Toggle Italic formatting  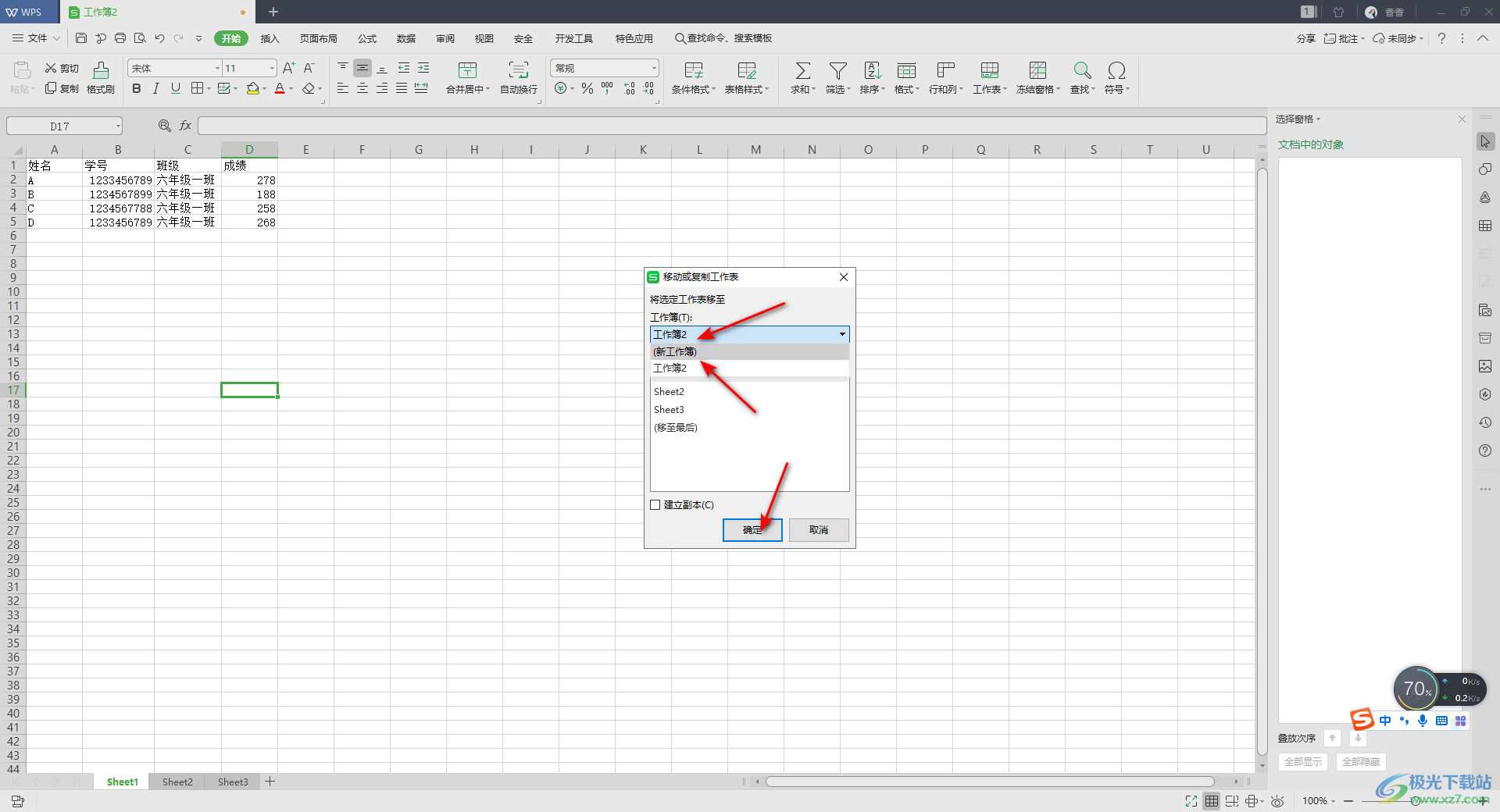pyautogui.click(x=156, y=88)
